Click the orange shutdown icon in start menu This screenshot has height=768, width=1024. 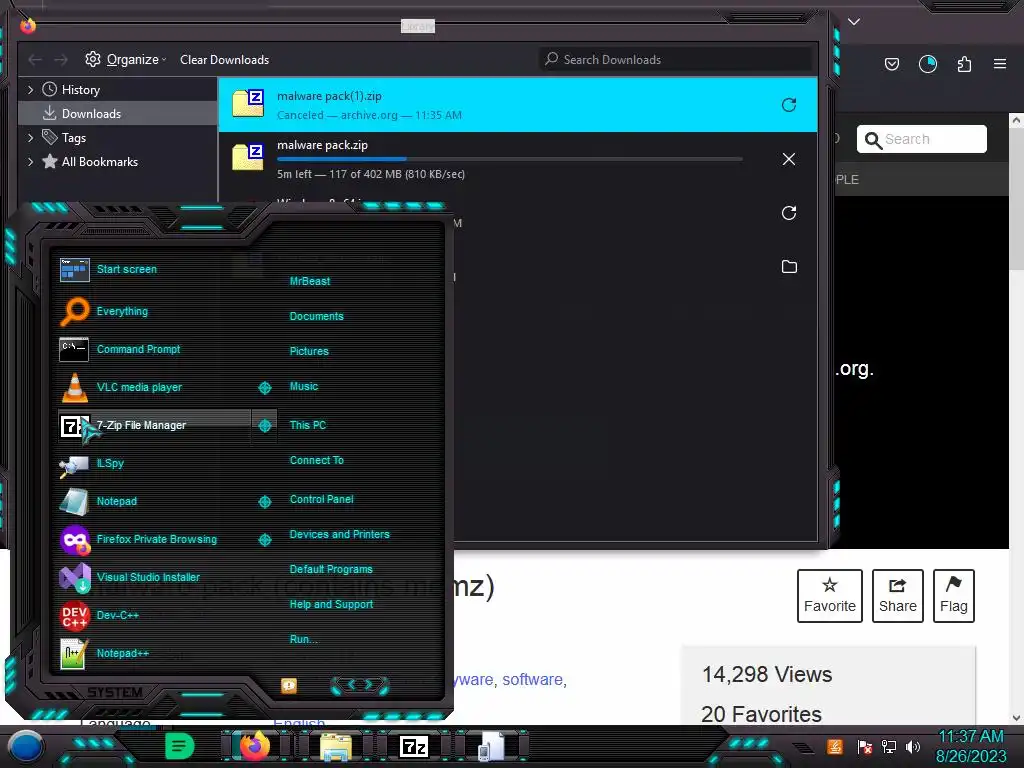click(x=289, y=685)
